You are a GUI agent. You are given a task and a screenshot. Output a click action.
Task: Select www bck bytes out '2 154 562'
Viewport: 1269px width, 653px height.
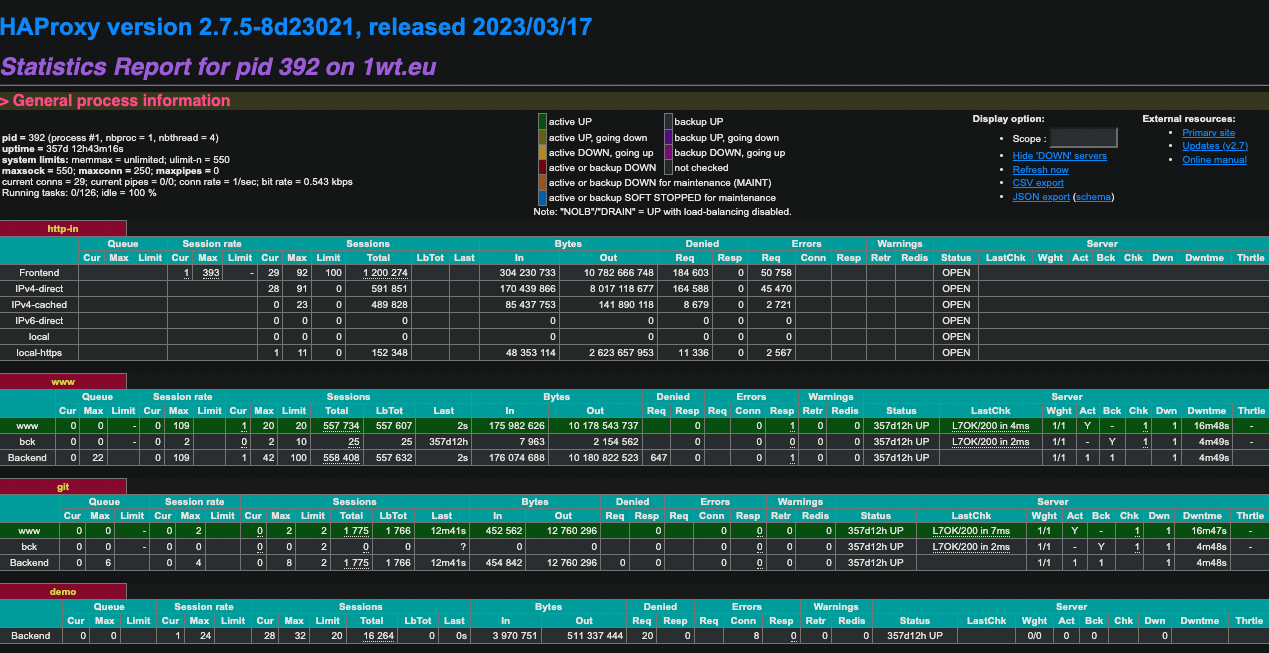click(618, 442)
